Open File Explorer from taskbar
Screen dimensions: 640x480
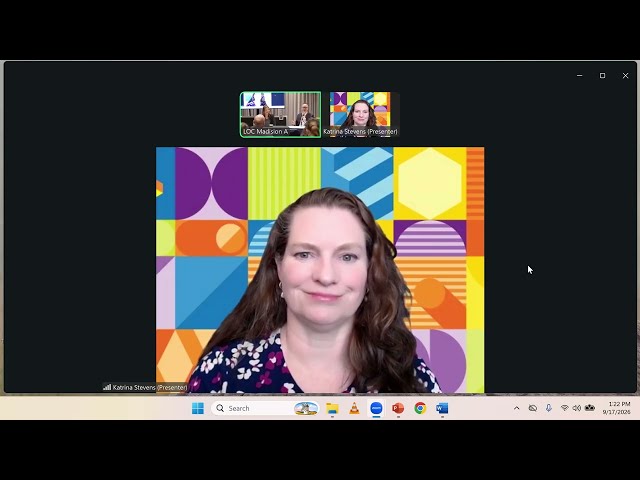point(332,408)
